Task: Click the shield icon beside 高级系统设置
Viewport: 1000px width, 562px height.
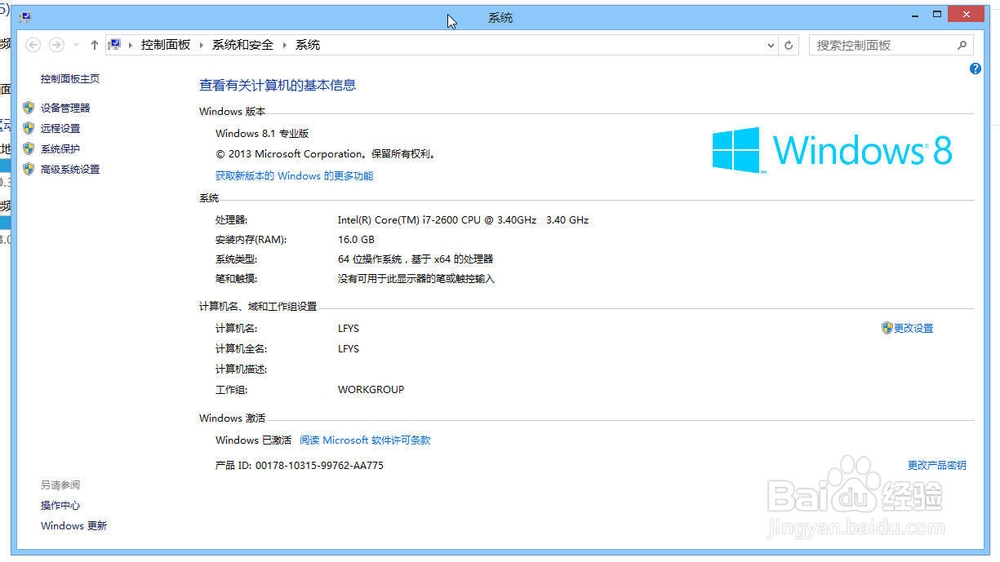Action: pyautogui.click(x=29, y=169)
